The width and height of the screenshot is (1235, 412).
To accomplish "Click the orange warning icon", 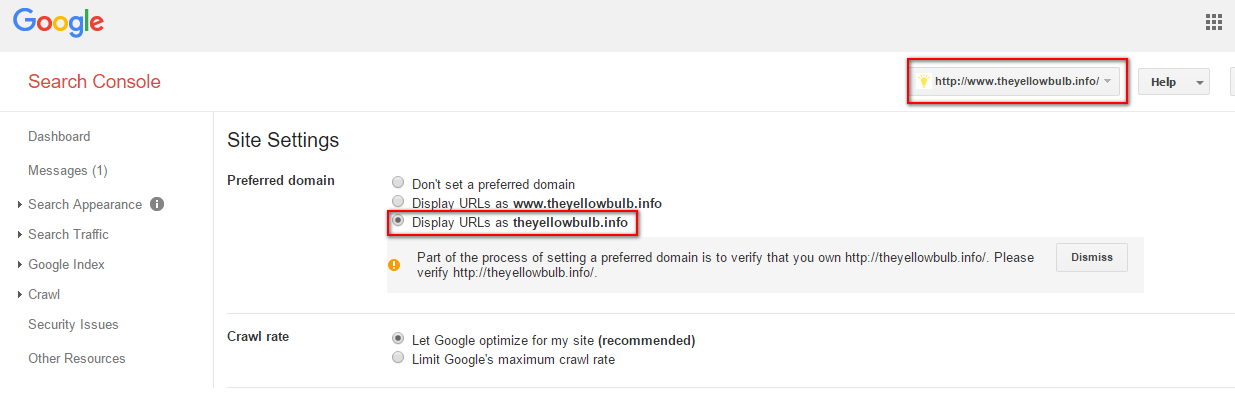I will (x=394, y=265).
